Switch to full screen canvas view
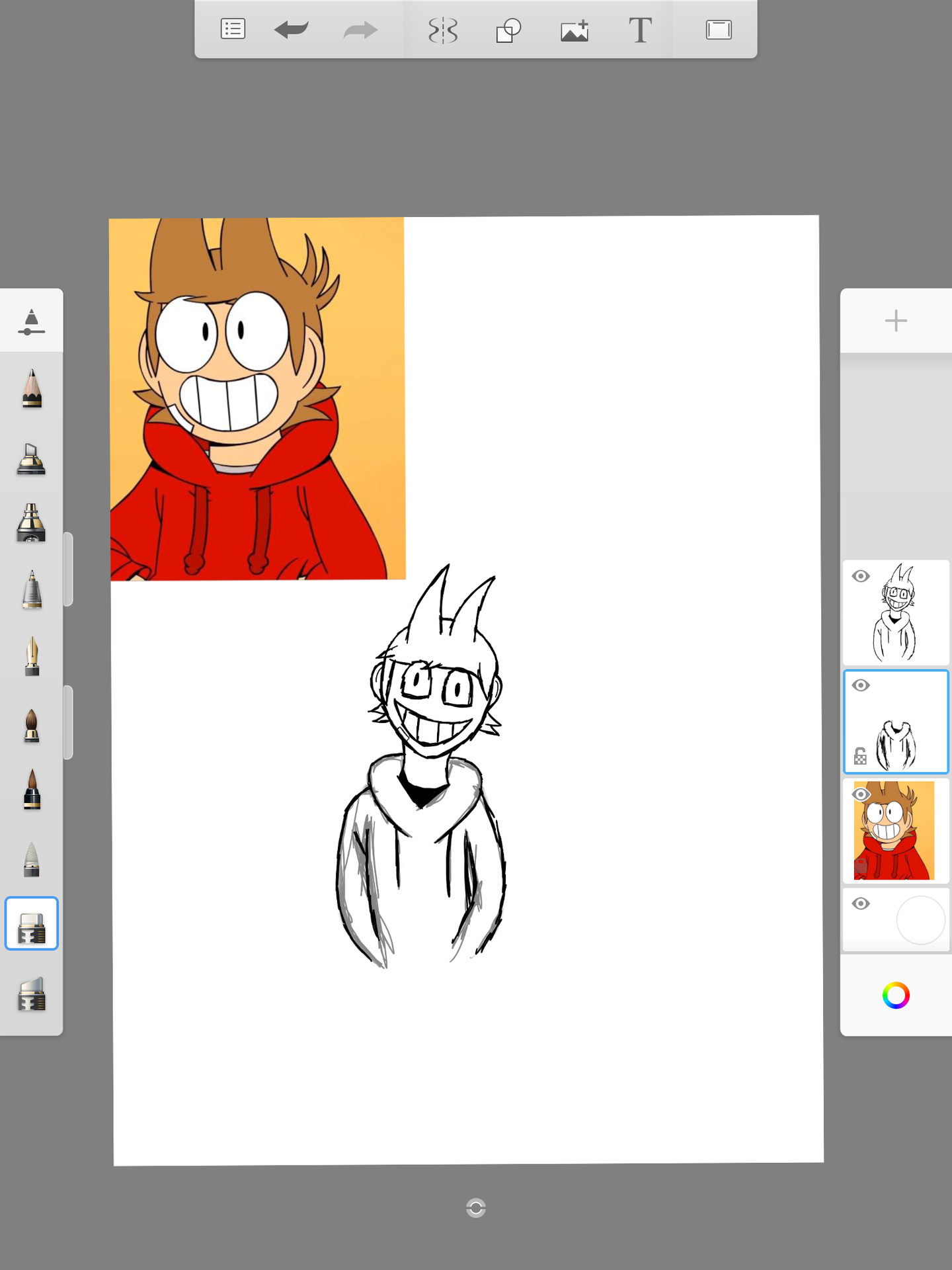Viewport: 952px width, 1270px height. tap(719, 30)
